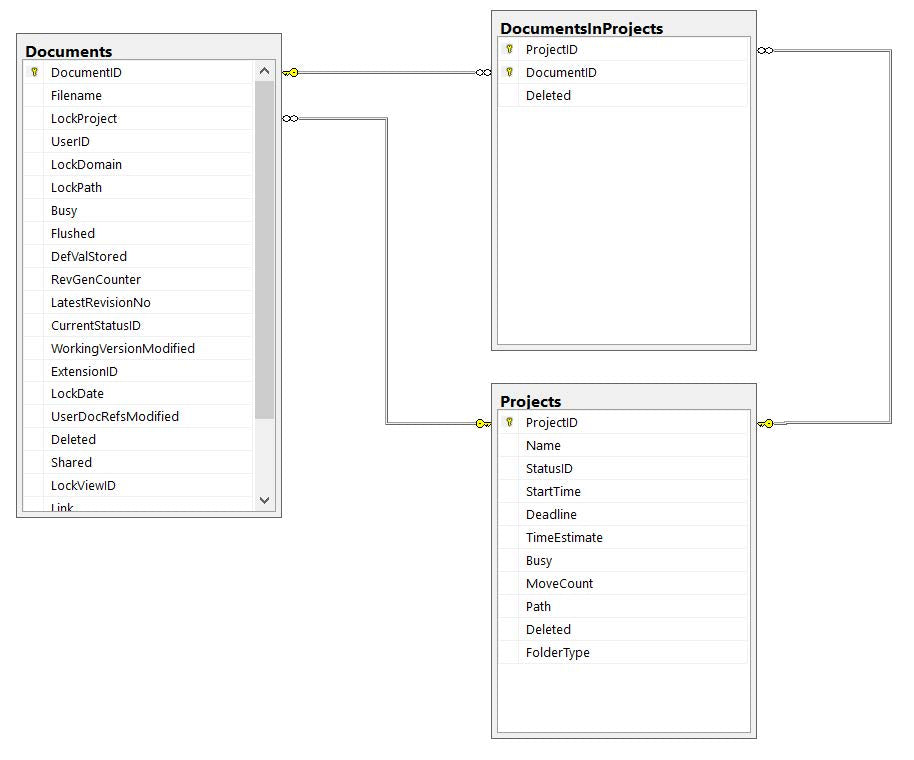Viewport: 914px width, 760px height.
Task: Click the primary key icon beside DocumentID in Documents
Action: pyautogui.click(x=34, y=72)
